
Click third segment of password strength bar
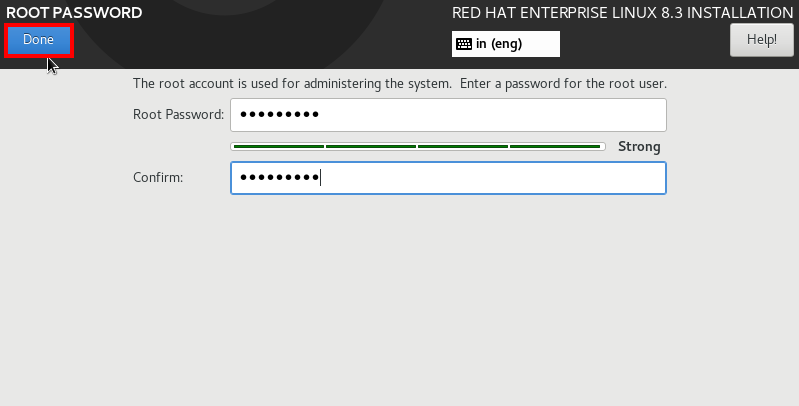click(463, 147)
